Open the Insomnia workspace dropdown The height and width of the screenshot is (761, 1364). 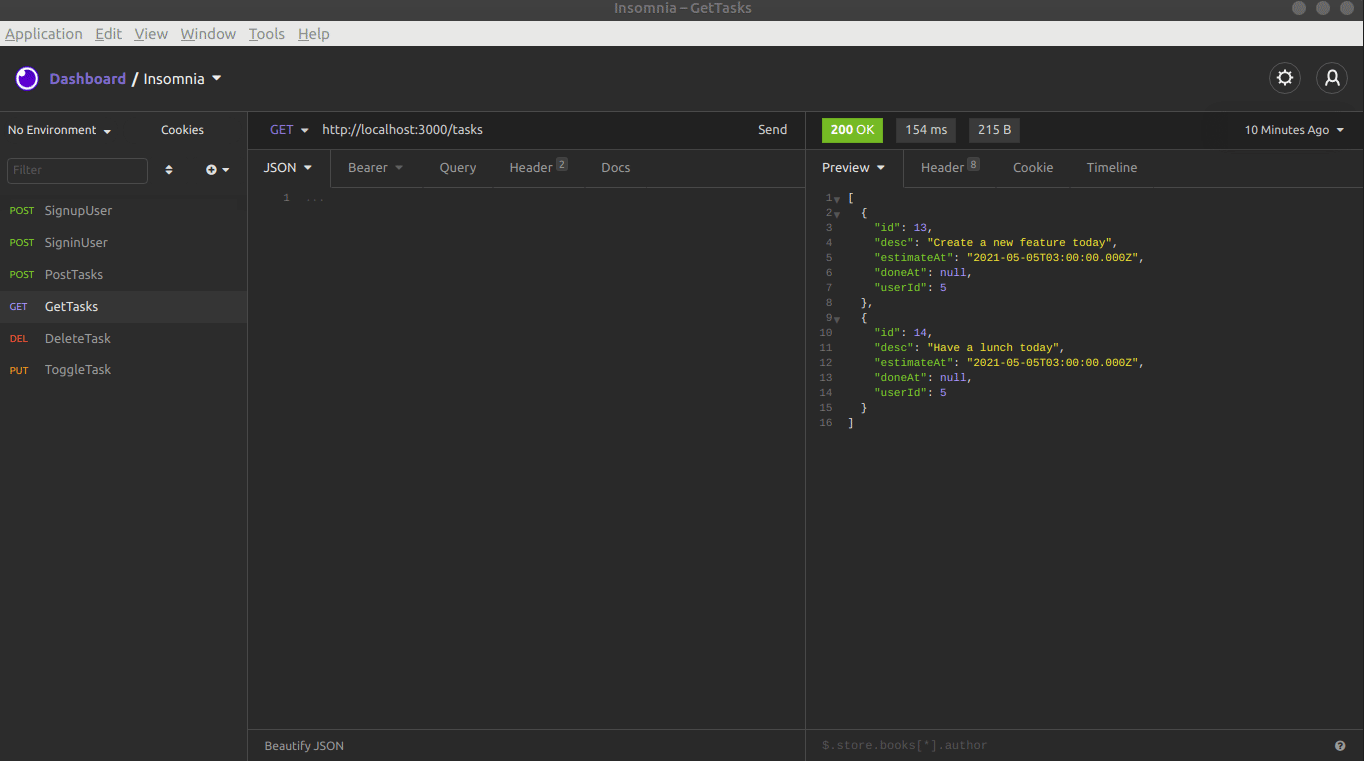click(183, 79)
